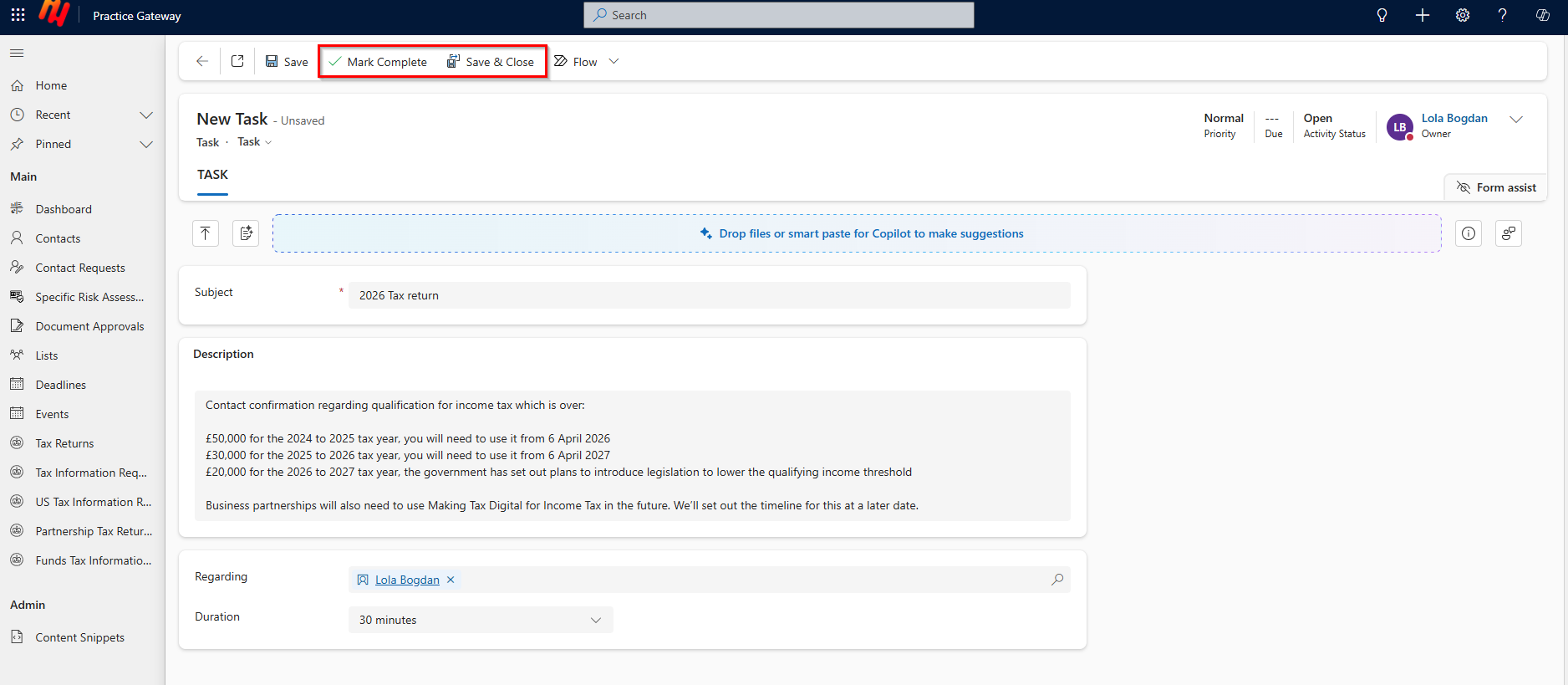Click the upload arrow icon beside Copilot box
Image resolution: width=1568 pixels, height=685 pixels.
point(206,233)
